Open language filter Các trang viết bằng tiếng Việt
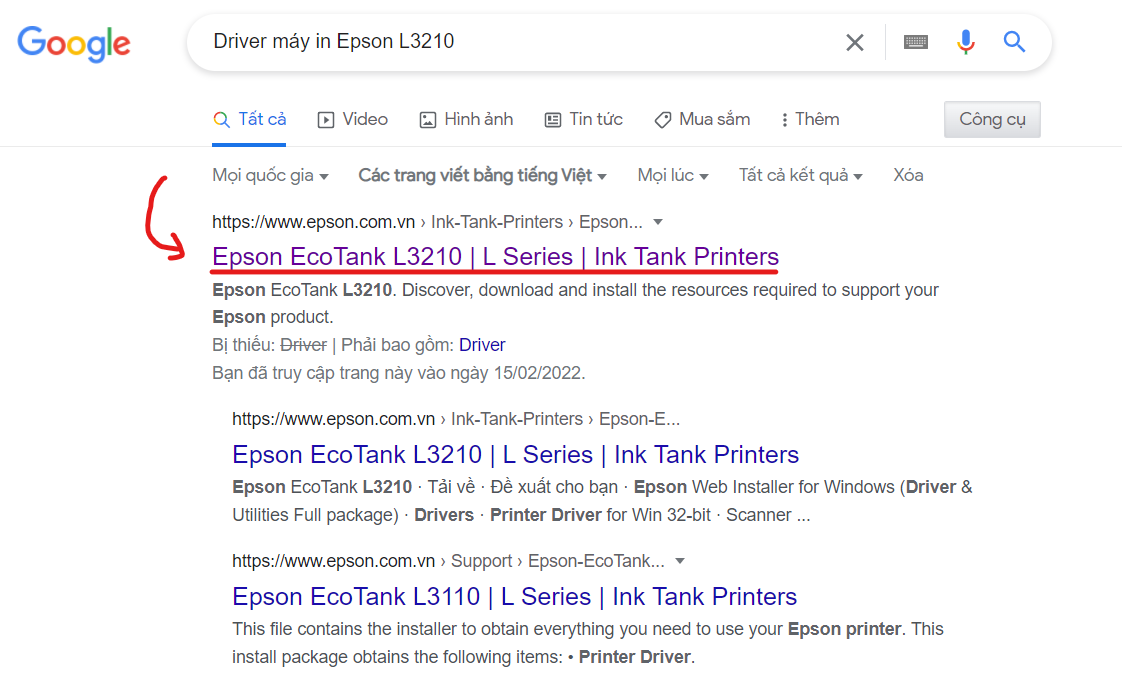Image resolution: width=1122 pixels, height=693 pixels. 482,175
